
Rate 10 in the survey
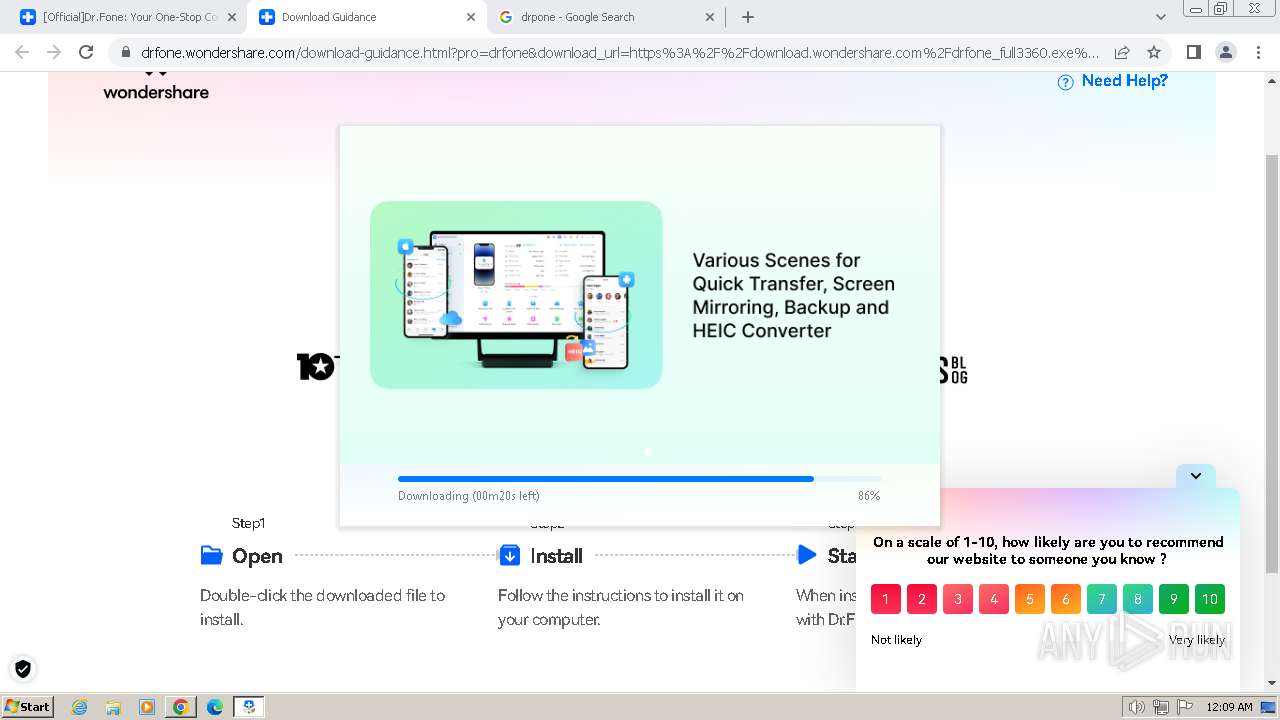click(x=1210, y=599)
